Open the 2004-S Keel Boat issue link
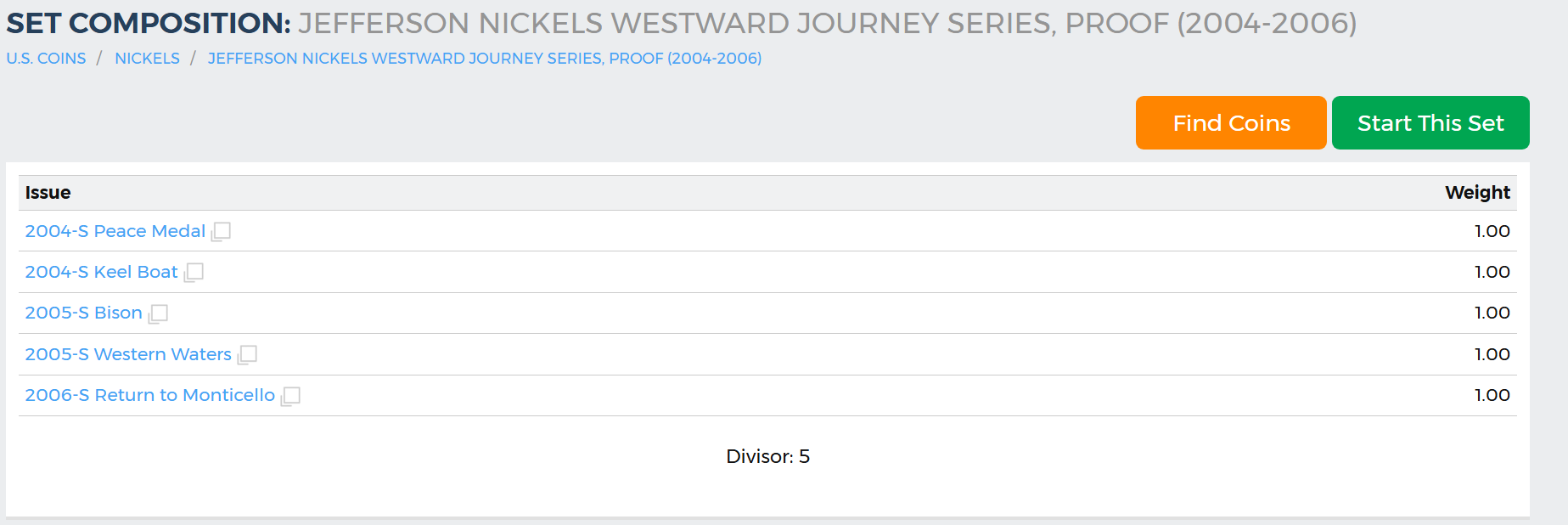This screenshot has width=1568, height=525. tap(101, 272)
